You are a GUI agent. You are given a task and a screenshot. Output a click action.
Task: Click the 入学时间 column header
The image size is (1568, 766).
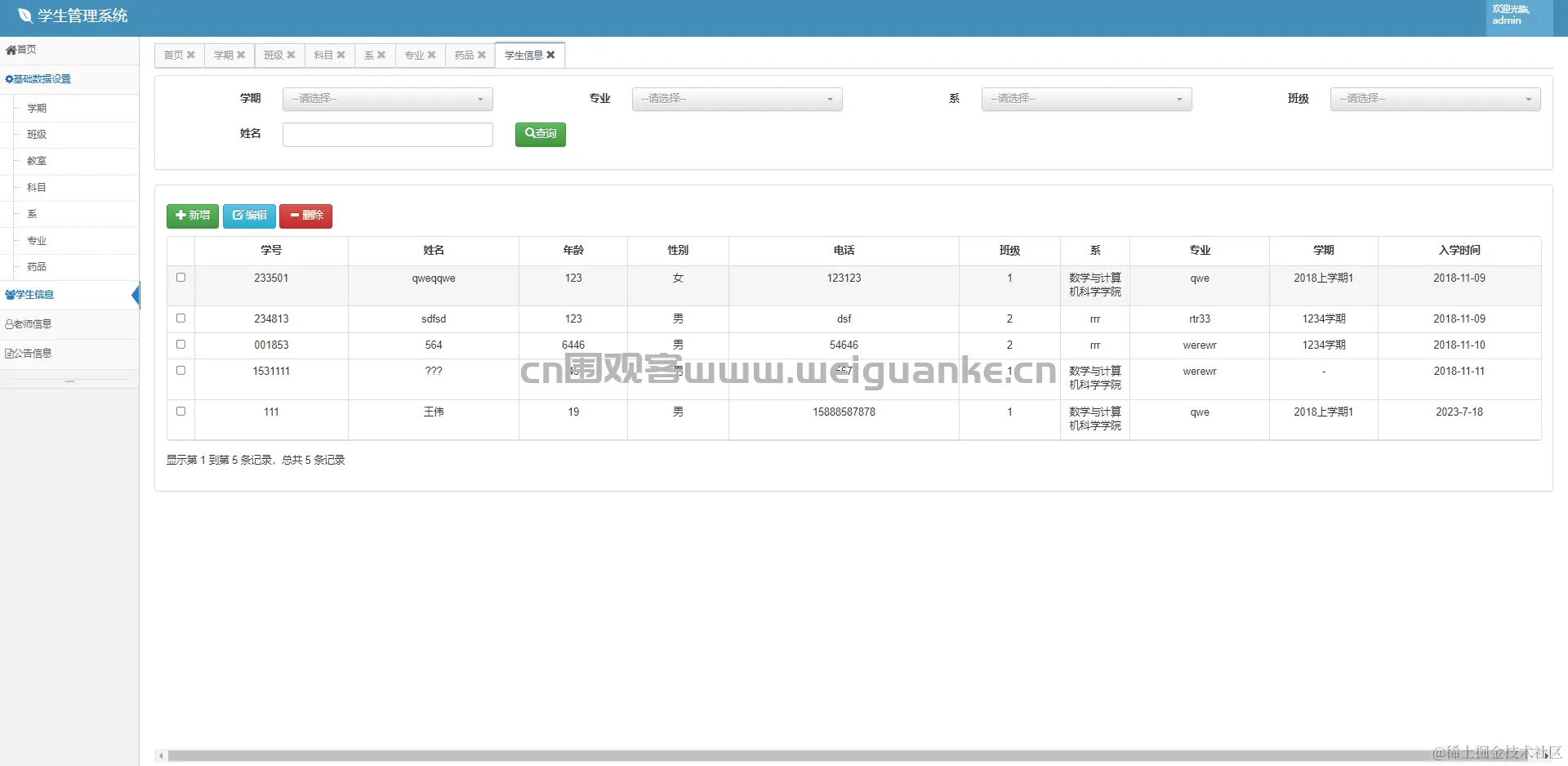(x=1459, y=251)
